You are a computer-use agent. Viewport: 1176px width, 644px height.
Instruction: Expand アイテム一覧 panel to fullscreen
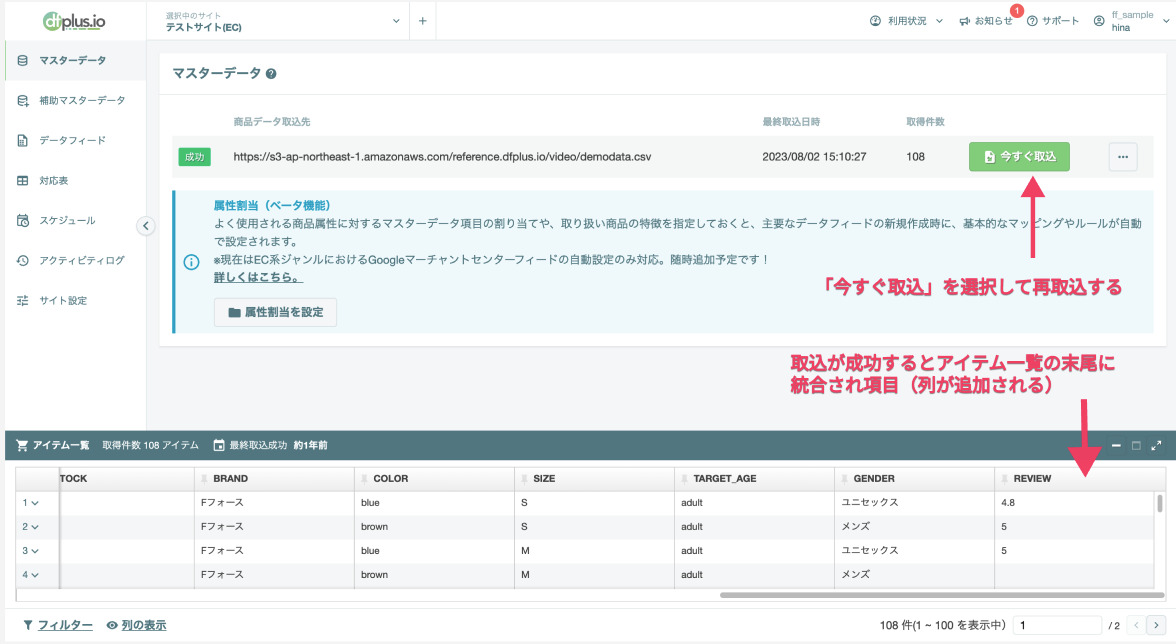tap(1156, 445)
